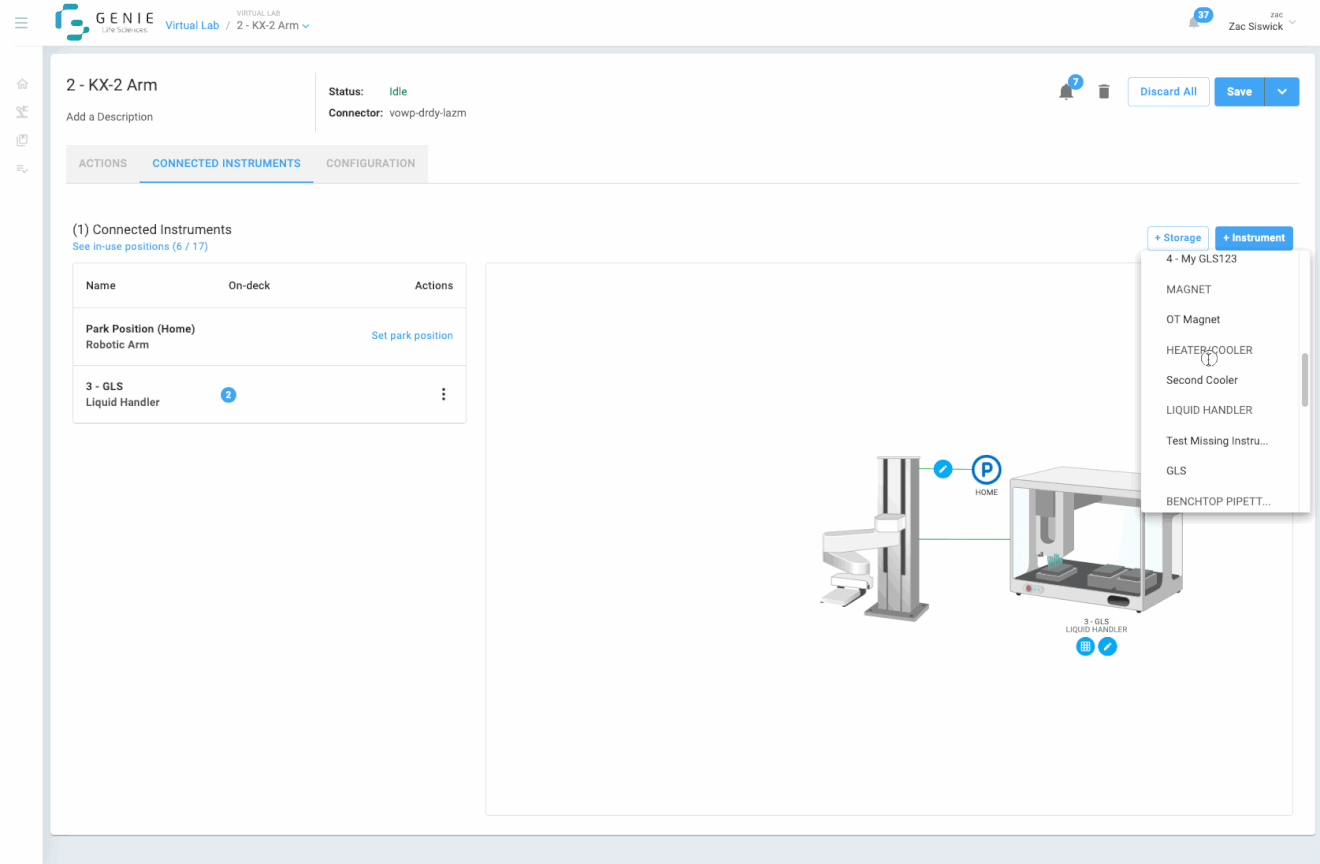Viewport: 1320px width, 864px height.
Task: Click the Save button
Action: click(x=1239, y=91)
